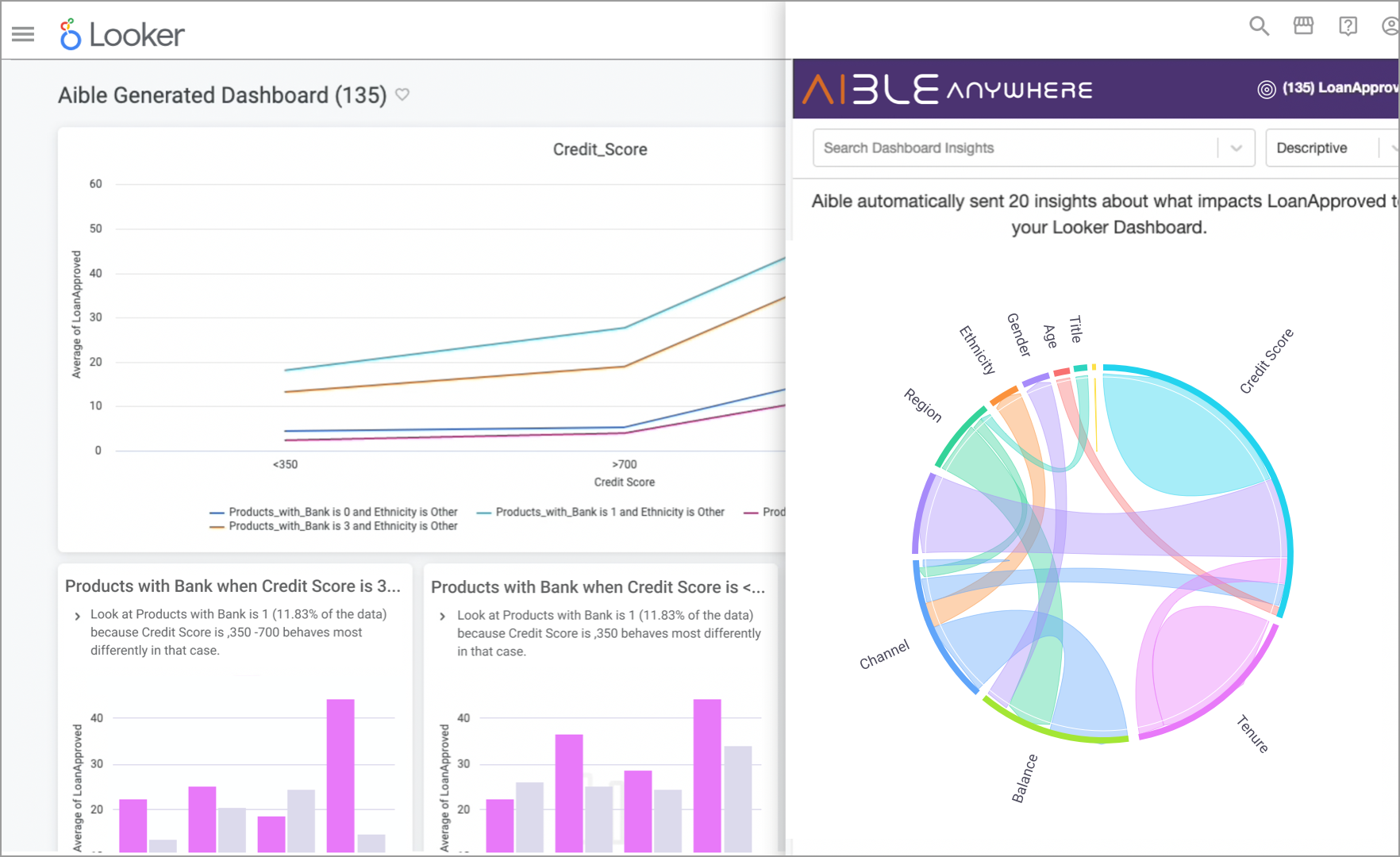This screenshot has height=857, width=1400.
Task: Click the target icon beside (135) LoanApproved
Action: coord(1267,89)
